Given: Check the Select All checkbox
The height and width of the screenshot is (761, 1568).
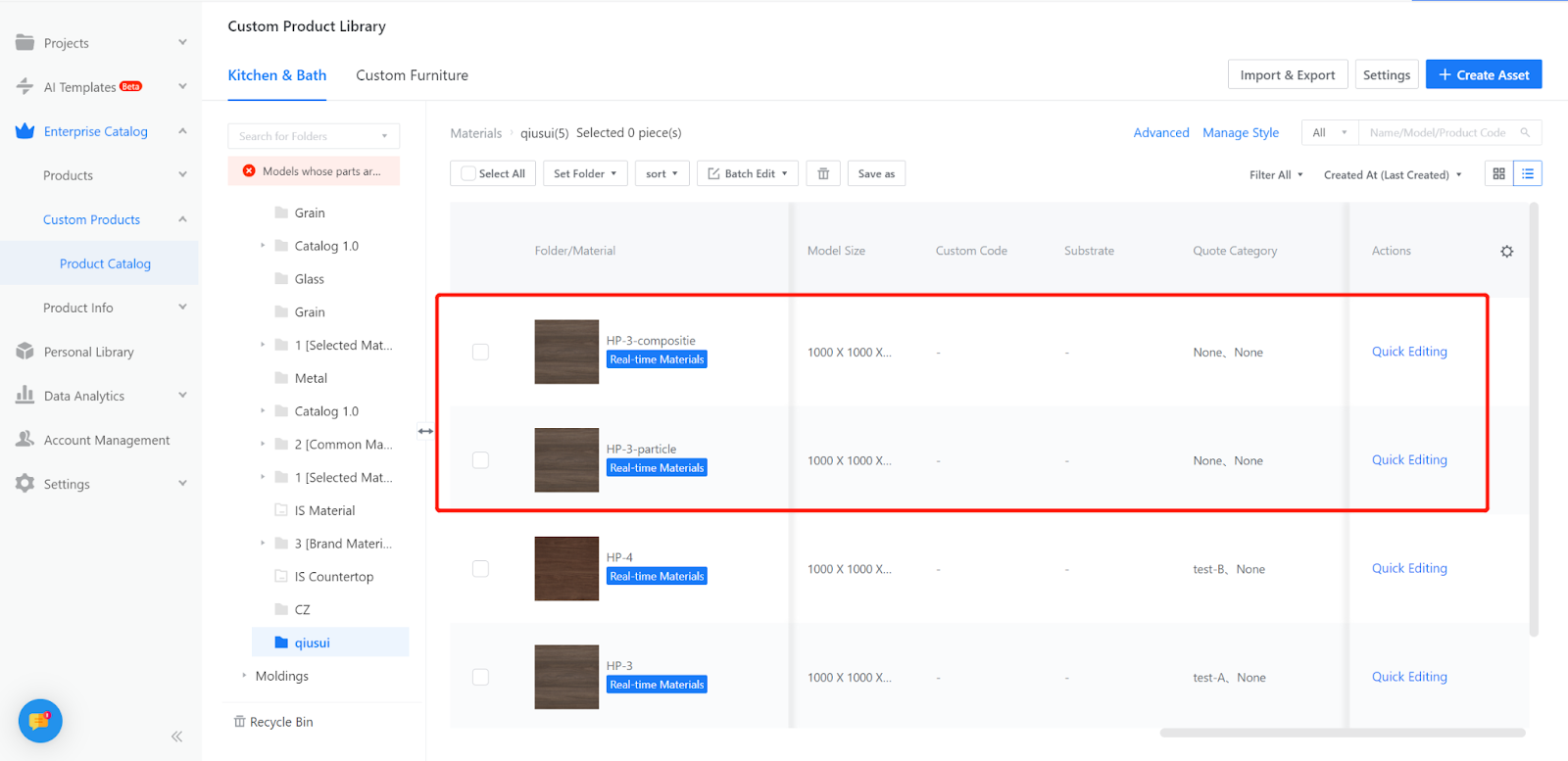Looking at the screenshot, I should pos(468,173).
